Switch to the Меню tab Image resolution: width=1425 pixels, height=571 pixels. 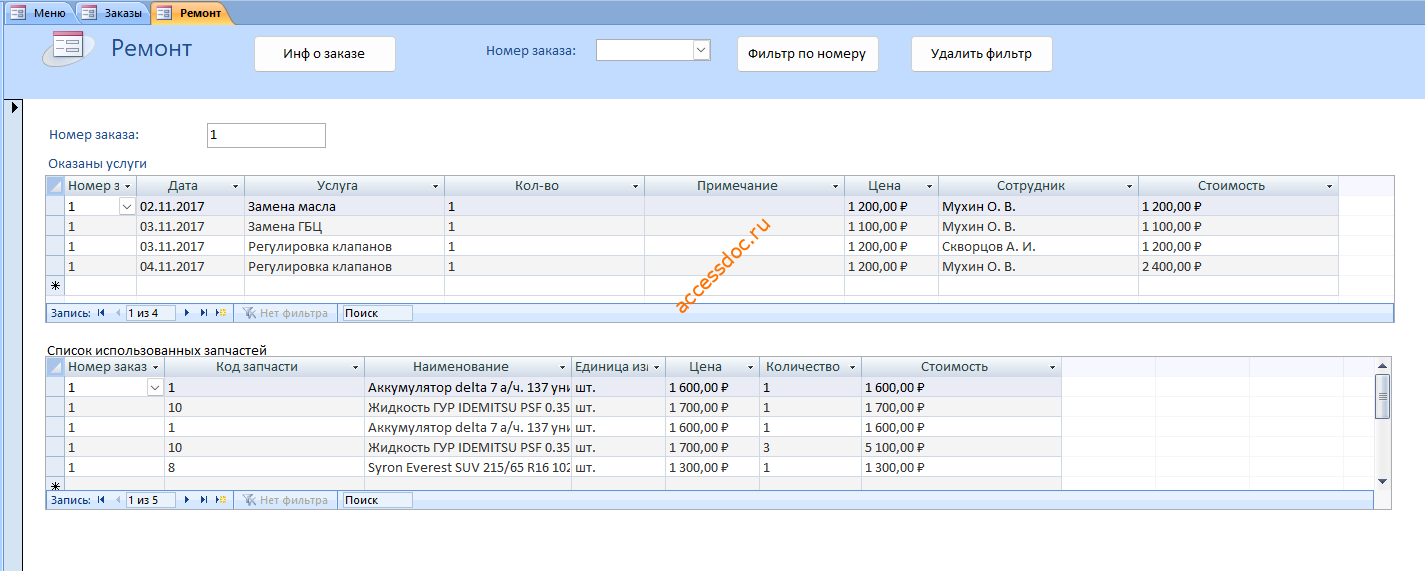coord(38,13)
